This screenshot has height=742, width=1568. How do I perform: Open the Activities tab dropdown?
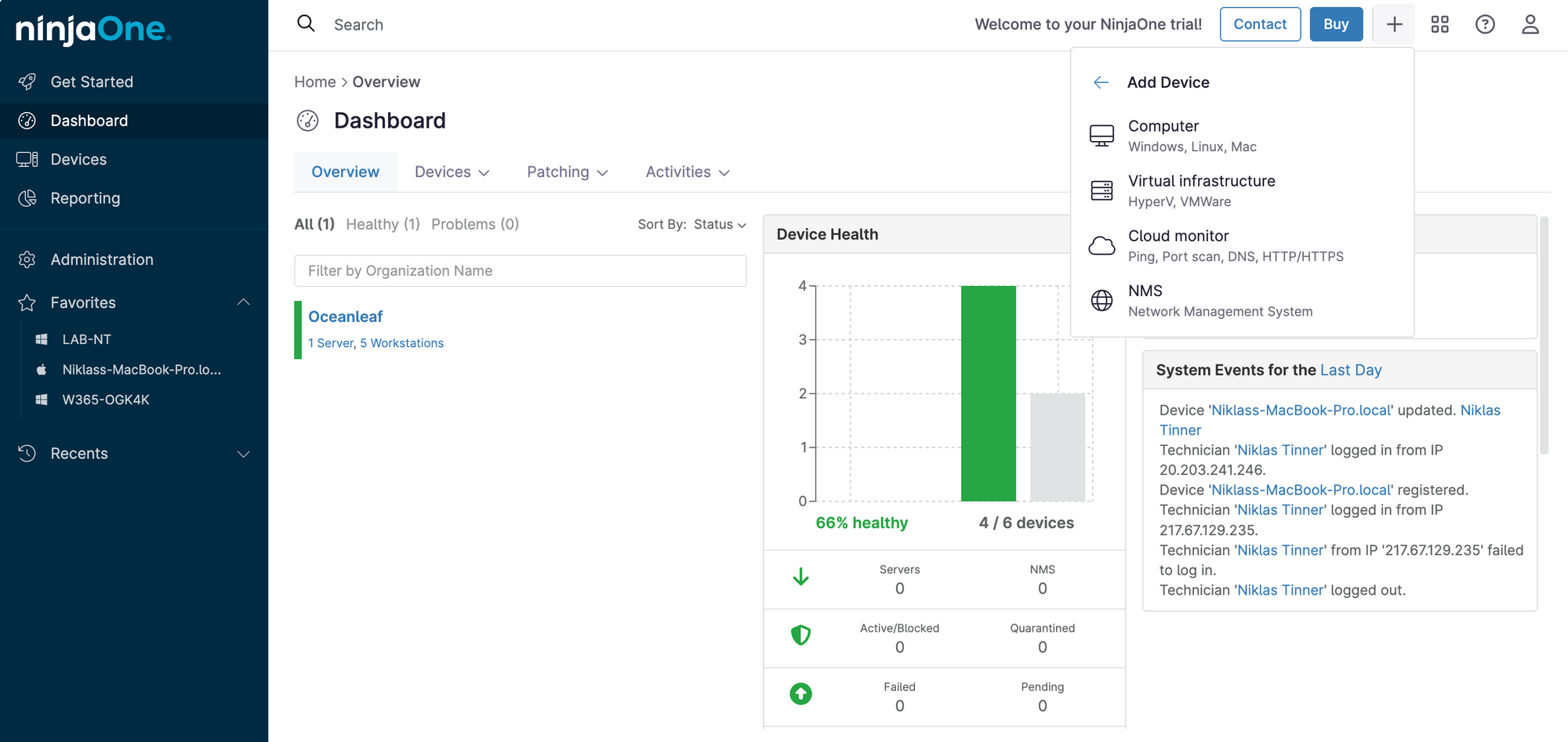(x=688, y=172)
